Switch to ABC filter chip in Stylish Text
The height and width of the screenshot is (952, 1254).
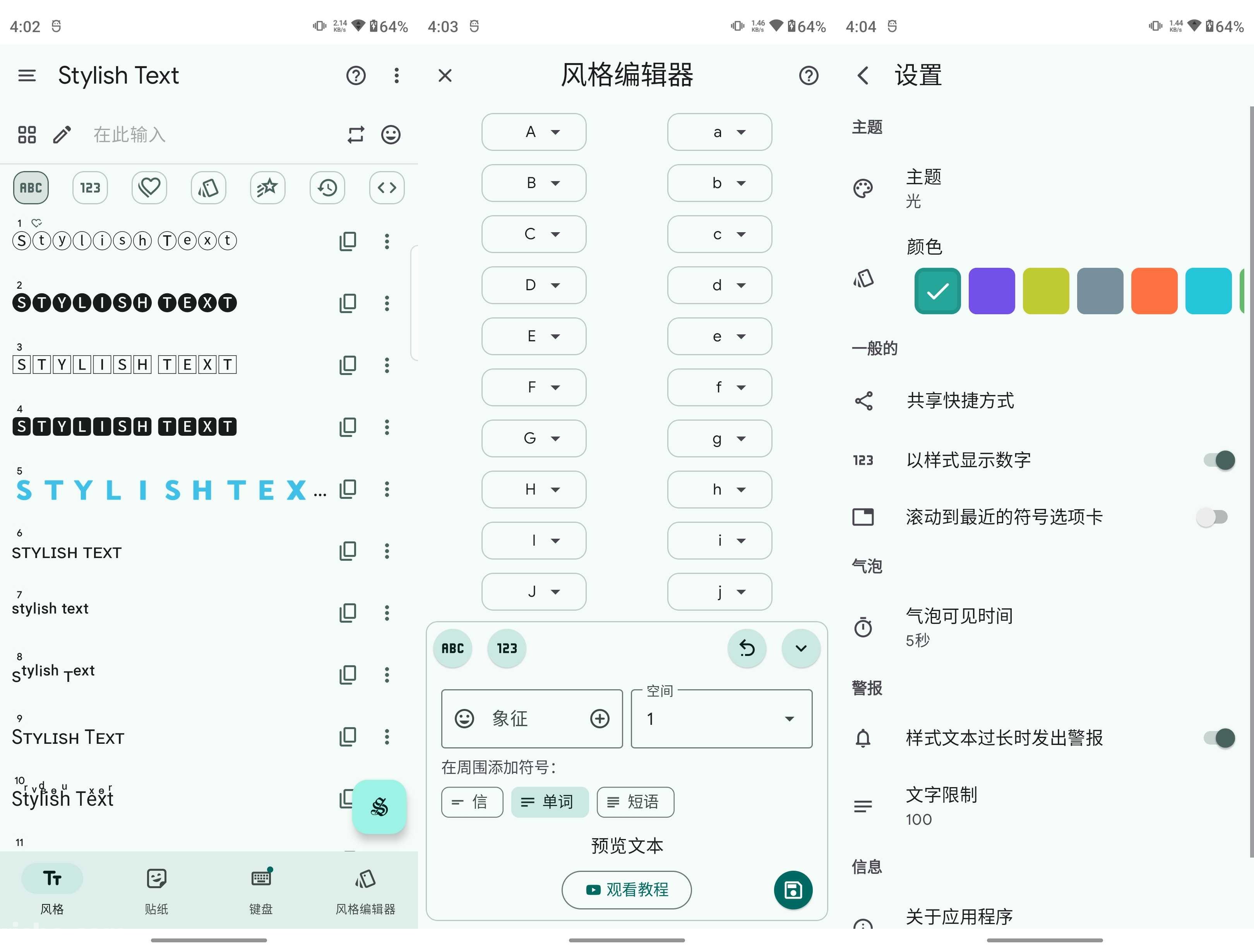point(31,188)
